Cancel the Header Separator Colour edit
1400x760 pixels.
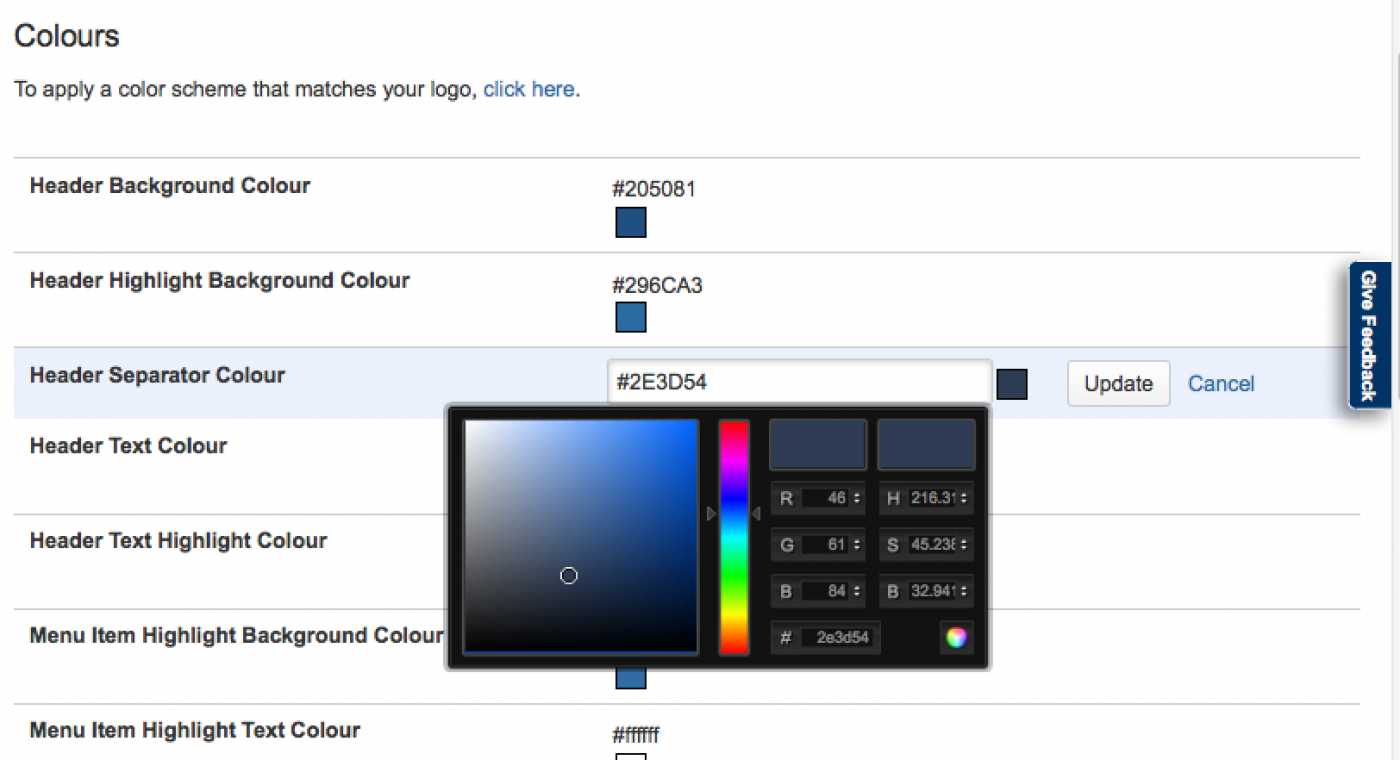click(x=1220, y=384)
